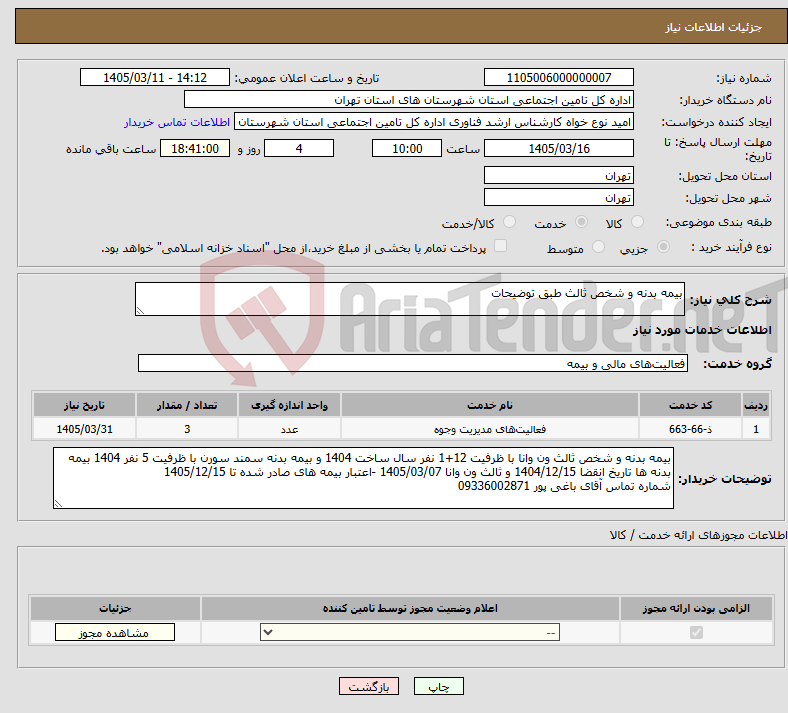788x713 pixels.
Task: Click the row number 1 cell
Action: (756, 429)
